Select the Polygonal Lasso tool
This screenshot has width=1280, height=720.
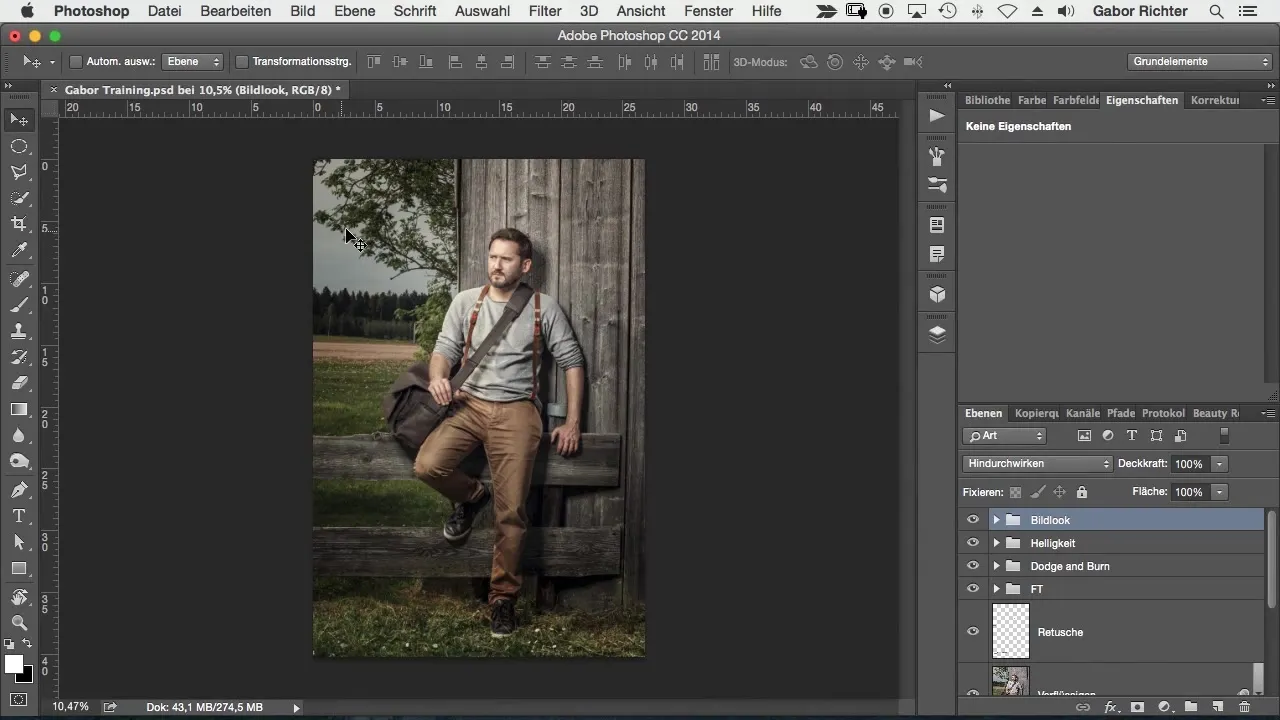pyautogui.click(x=19, y=172)
